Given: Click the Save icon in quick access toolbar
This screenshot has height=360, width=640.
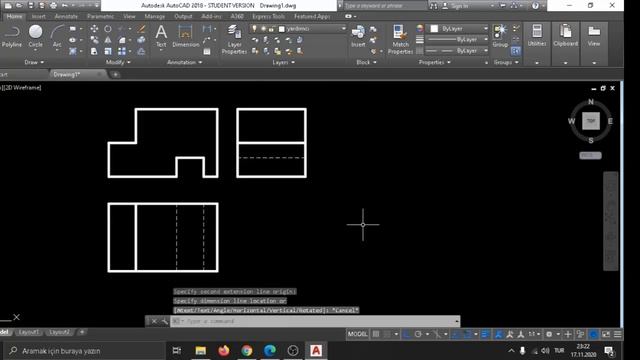Looking at the screenshot, I should pos(31,5).
